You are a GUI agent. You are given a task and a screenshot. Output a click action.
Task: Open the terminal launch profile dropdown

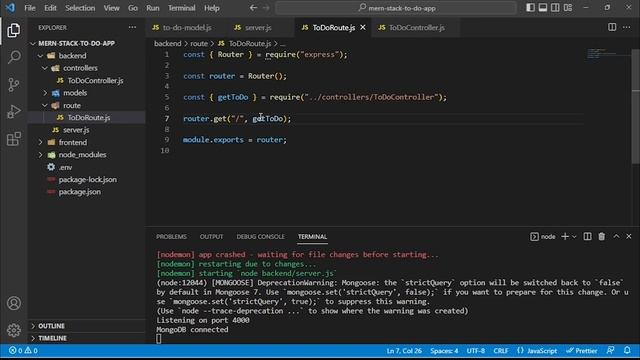click(x=574, y=237)
